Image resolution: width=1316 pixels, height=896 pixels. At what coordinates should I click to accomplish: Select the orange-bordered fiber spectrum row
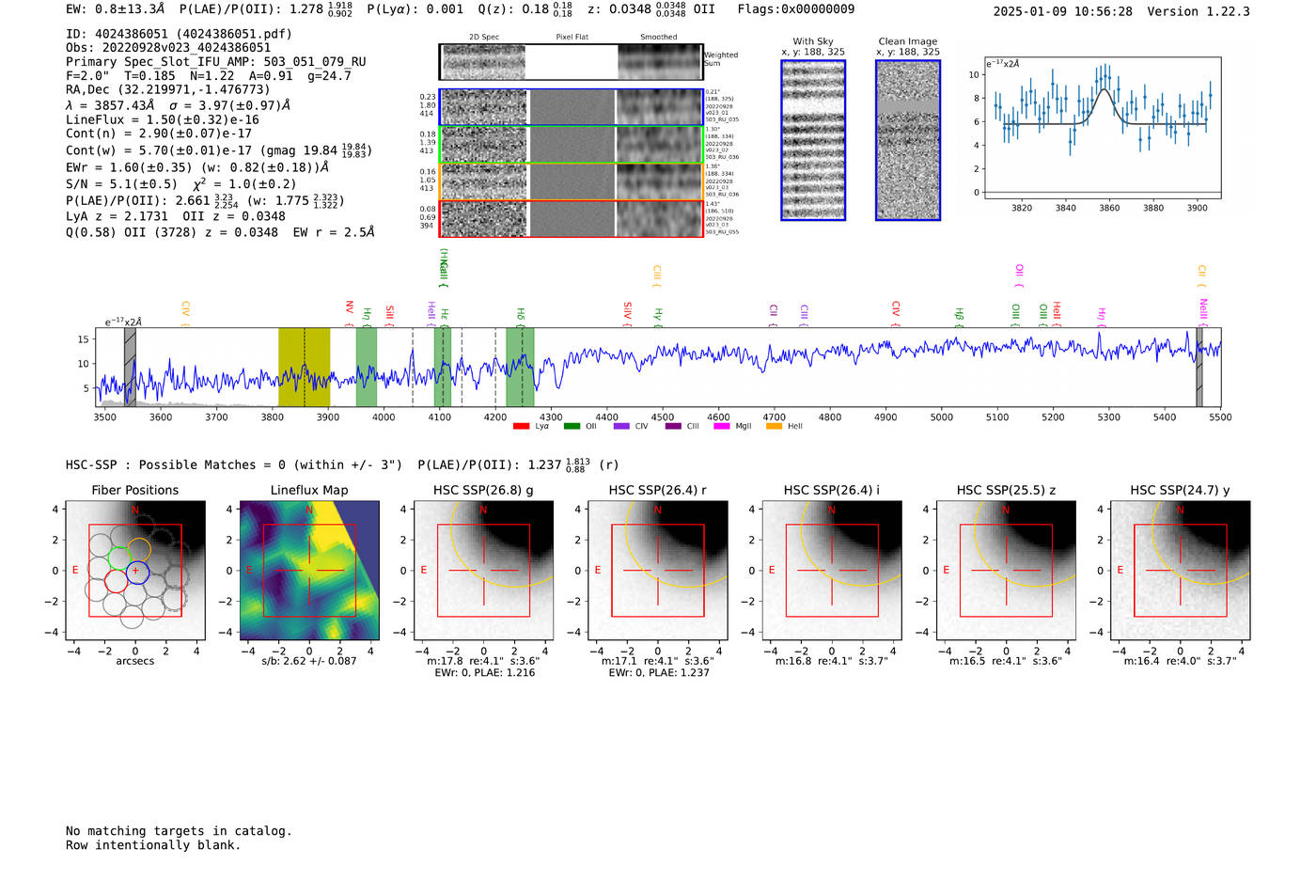pos(571,181)
